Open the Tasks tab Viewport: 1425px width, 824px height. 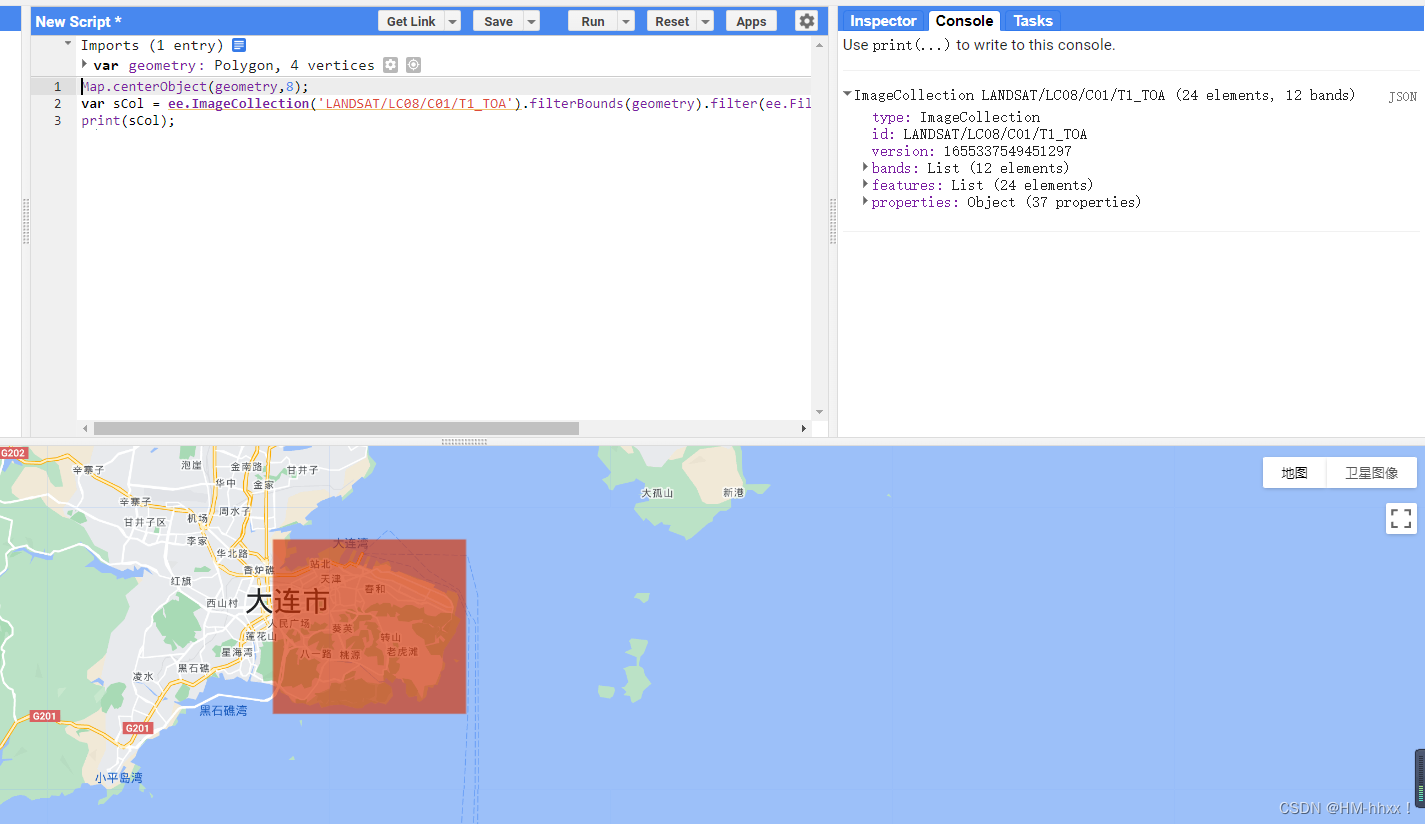click(1032, 20)
